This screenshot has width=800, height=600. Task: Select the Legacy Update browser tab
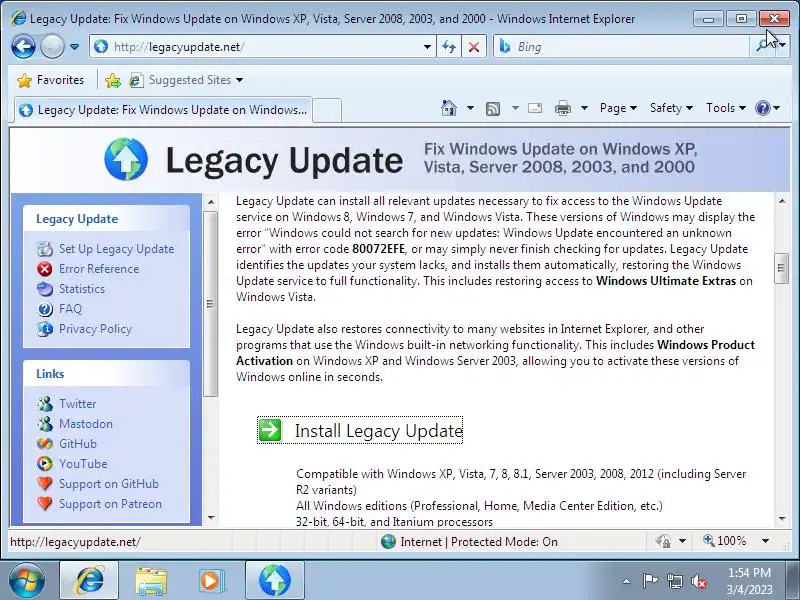(x=163, y=110)
